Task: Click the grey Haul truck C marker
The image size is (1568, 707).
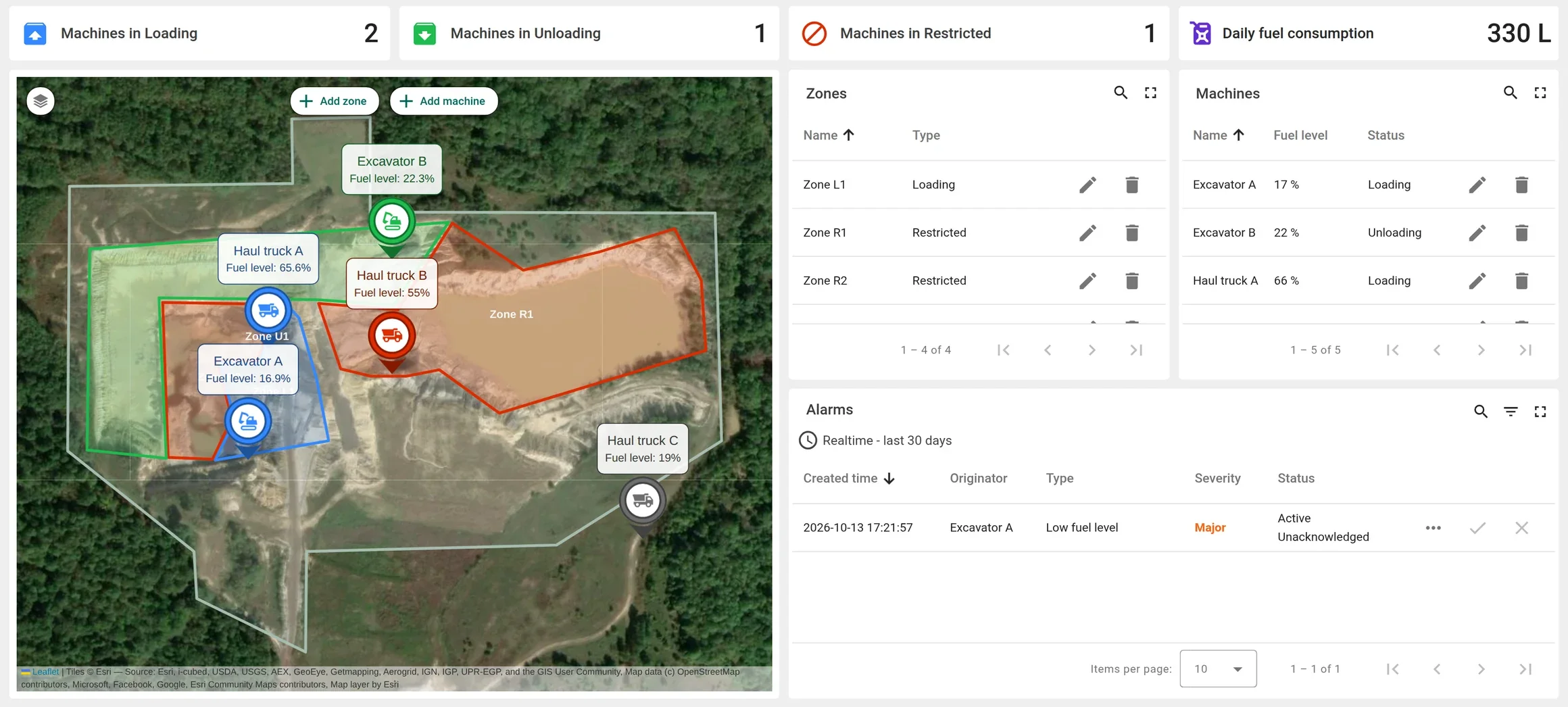Action: pos(643,501)
